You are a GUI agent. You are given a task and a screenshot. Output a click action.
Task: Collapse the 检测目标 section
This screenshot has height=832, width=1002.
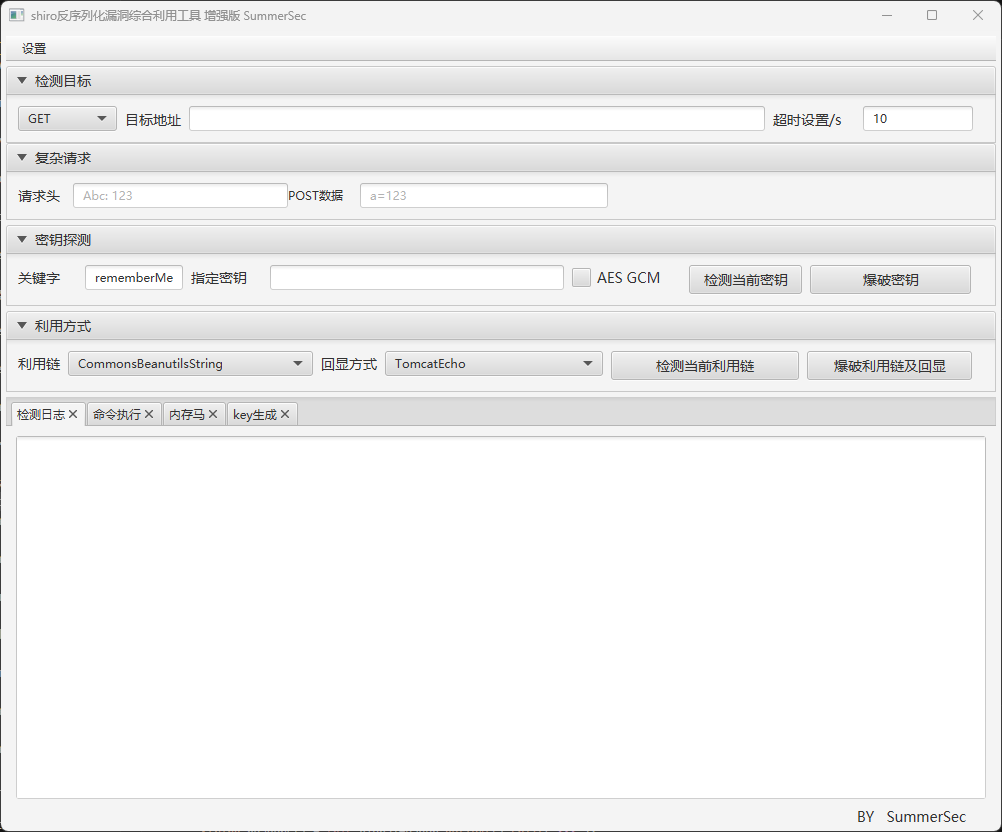pos(22,81)
